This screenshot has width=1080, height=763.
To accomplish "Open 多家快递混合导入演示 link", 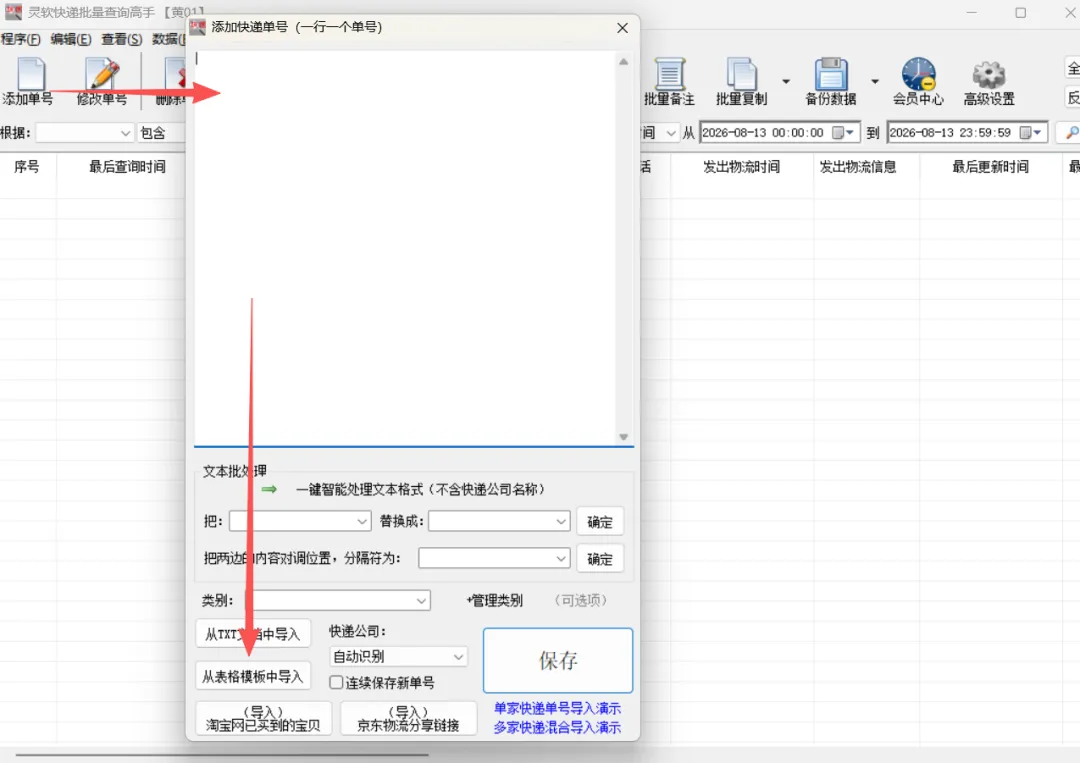I will point(557,727).
